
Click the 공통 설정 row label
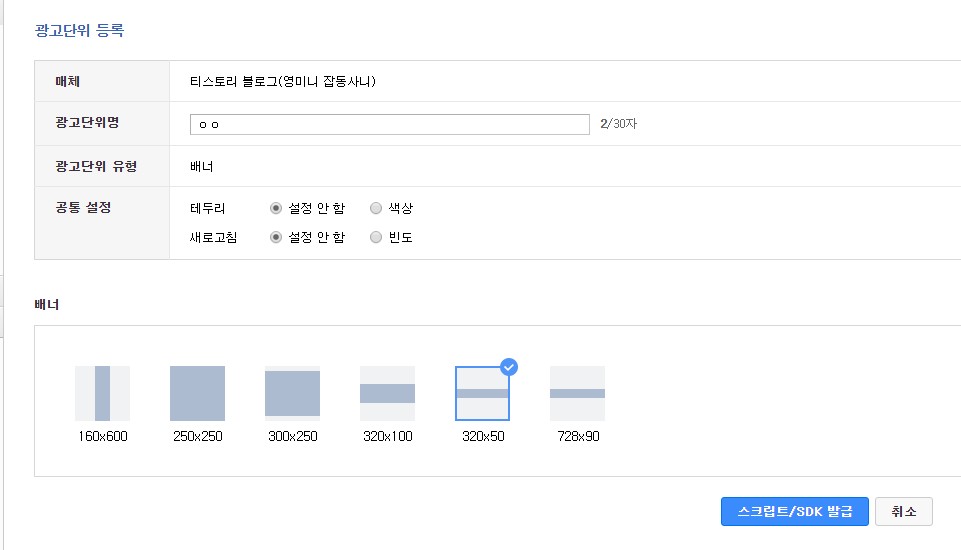coord(83,207)
